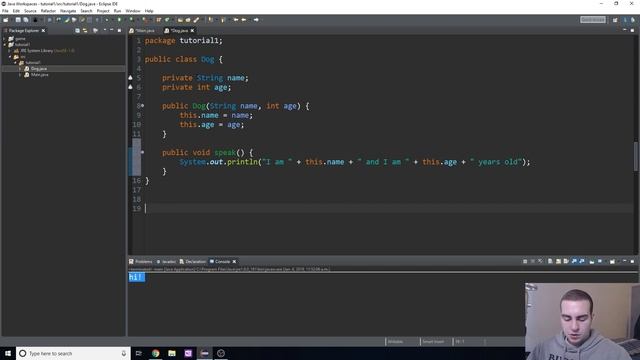The height and width of the screenshot is (360, 640).
Task: Select Dog.java in Package Explorer
Action: (39, 69)
